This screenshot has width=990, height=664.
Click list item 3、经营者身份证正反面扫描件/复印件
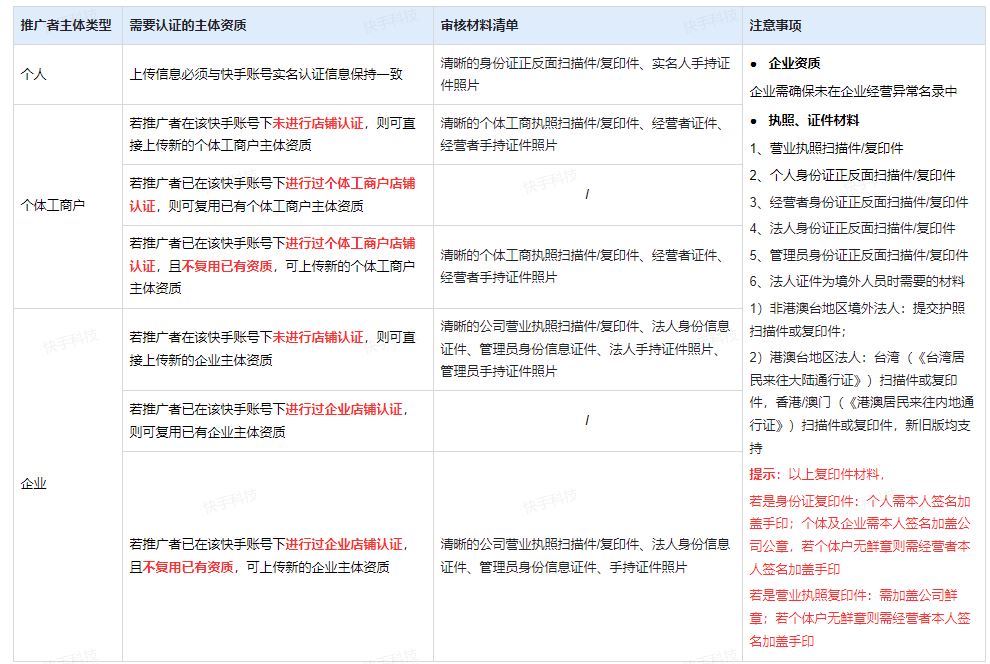(x=859, y=203)
